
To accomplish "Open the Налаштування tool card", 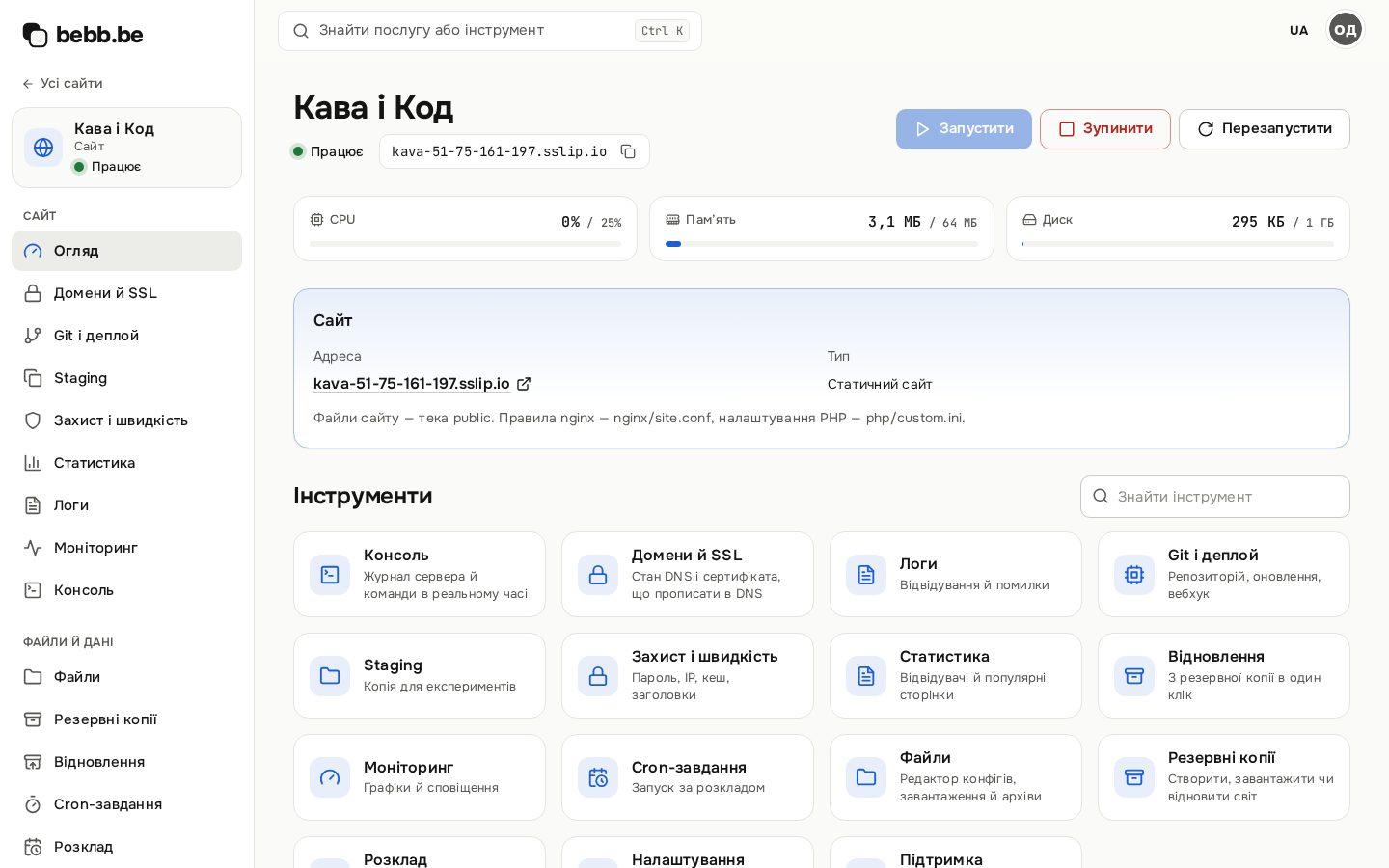I will coord(688,853).
